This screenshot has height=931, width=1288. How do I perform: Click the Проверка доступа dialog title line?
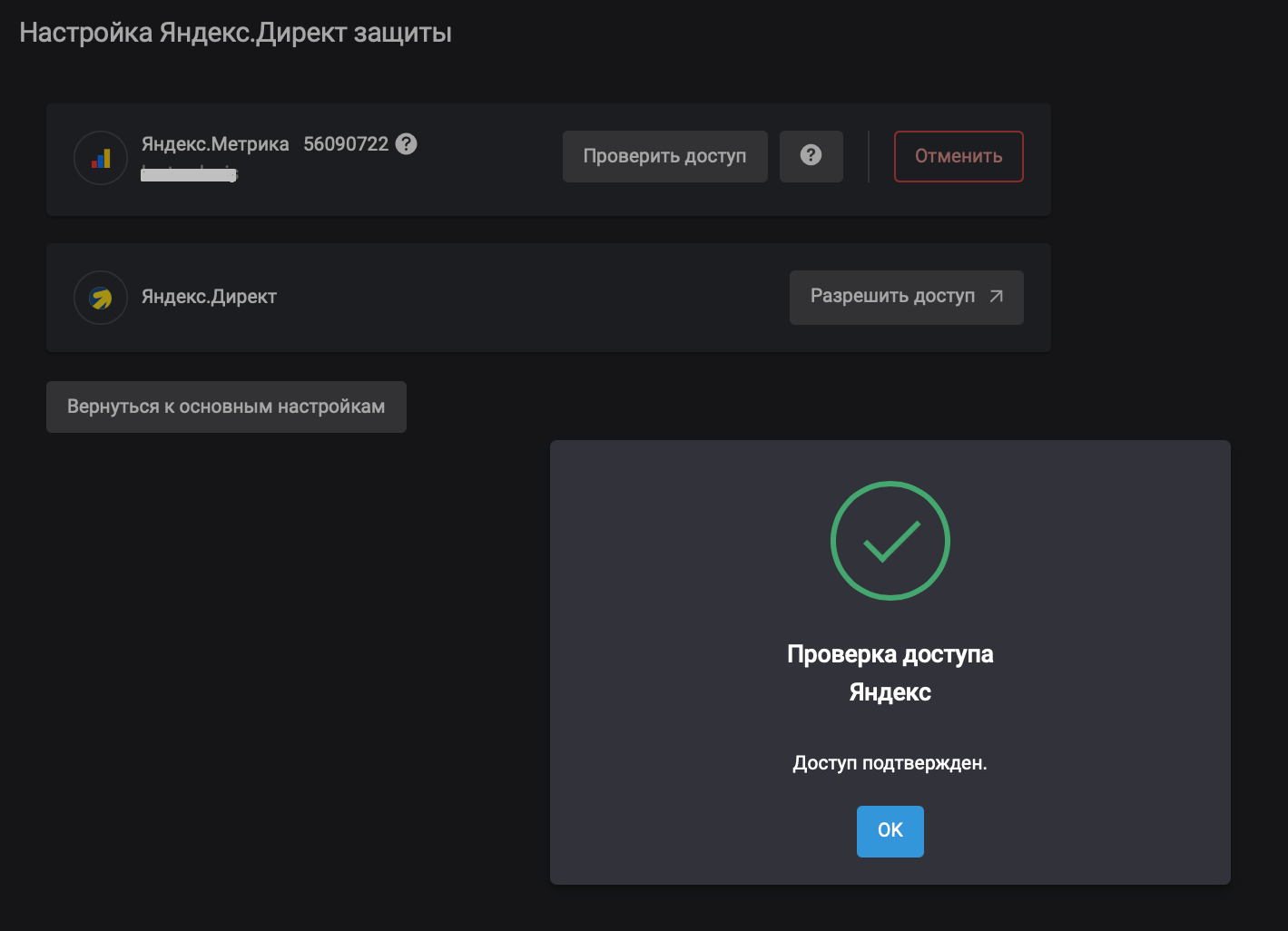point(890,654)
